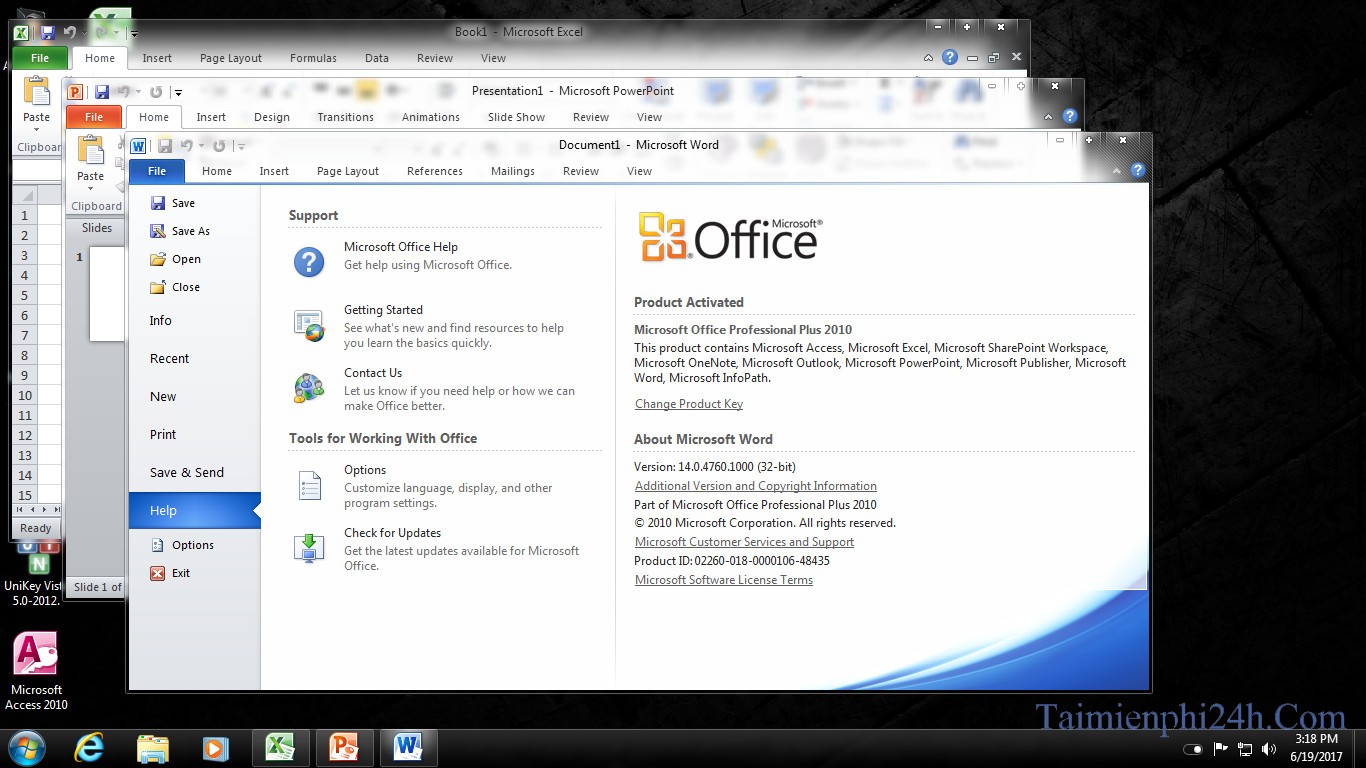This screenshot has width=1366, height=768.
Task: Open Additional Version and Copyright Information link
Action: (x=756, y=486)
